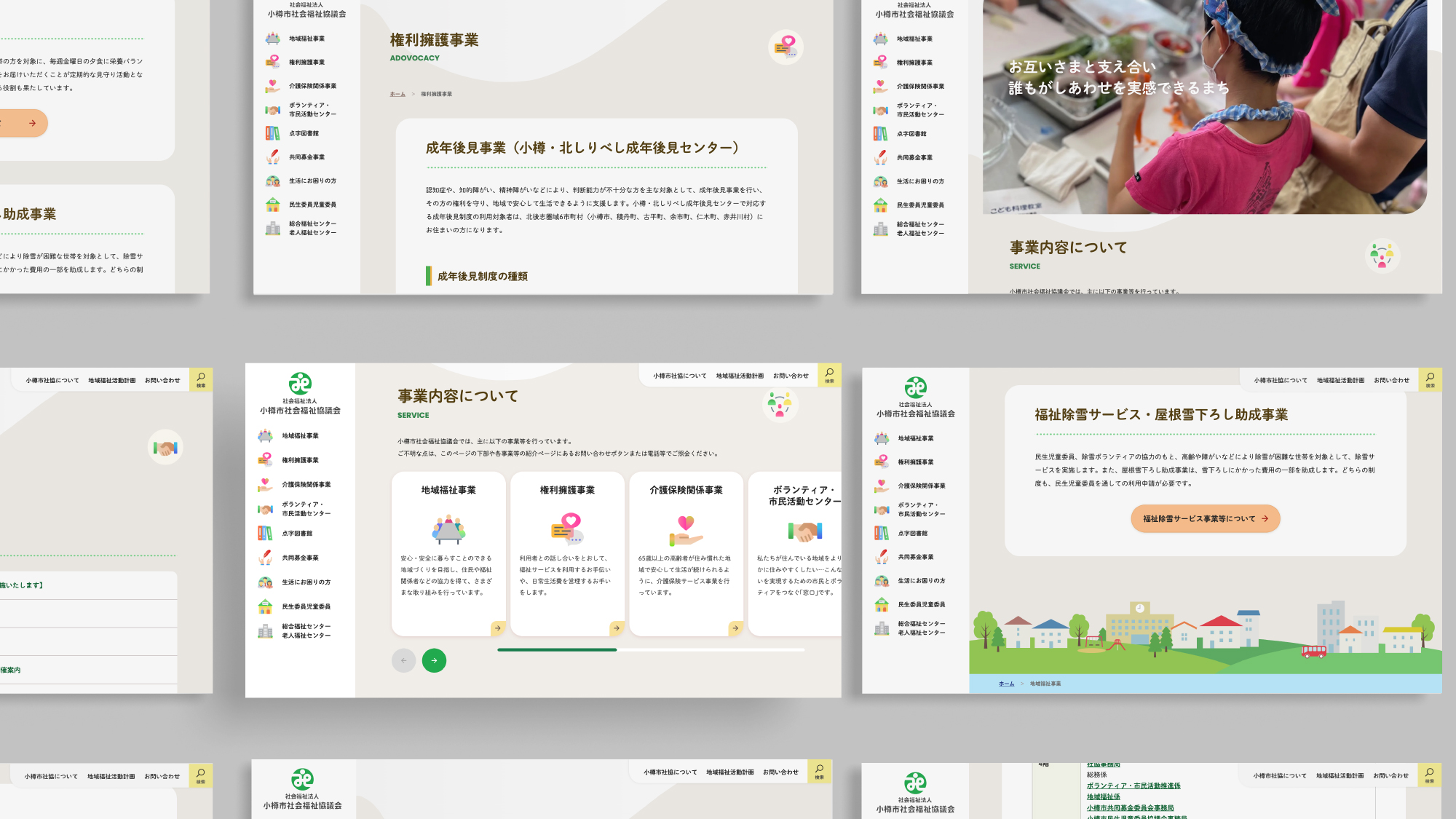Click 生活にお困りの方 icon on ADVOCACY page sidebar
This screenshot has height=819, width=1456.
[272, 181]
